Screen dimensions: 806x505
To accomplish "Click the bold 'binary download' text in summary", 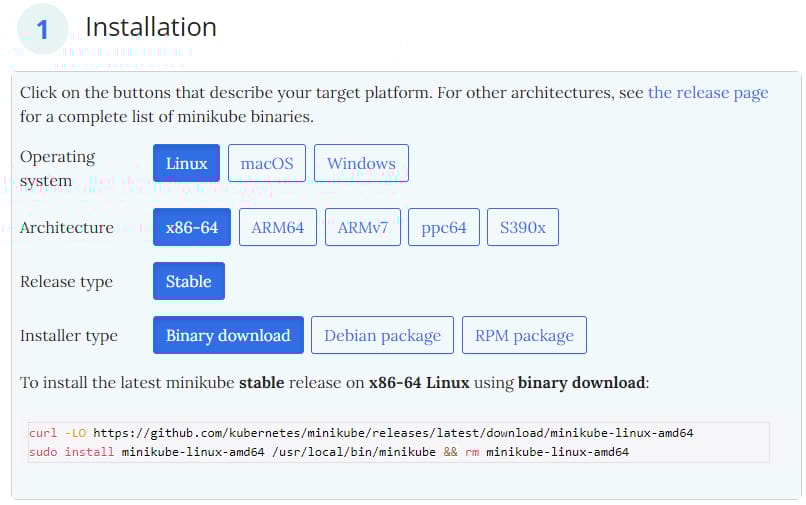I will [581, 383].
